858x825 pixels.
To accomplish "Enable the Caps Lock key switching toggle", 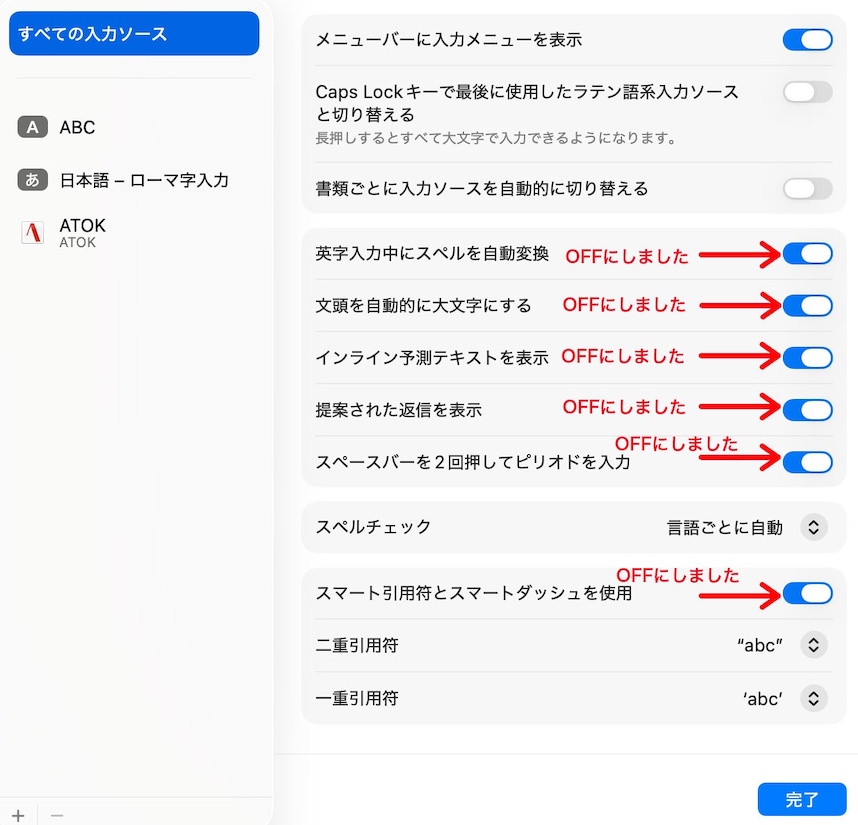I will 807,93.
